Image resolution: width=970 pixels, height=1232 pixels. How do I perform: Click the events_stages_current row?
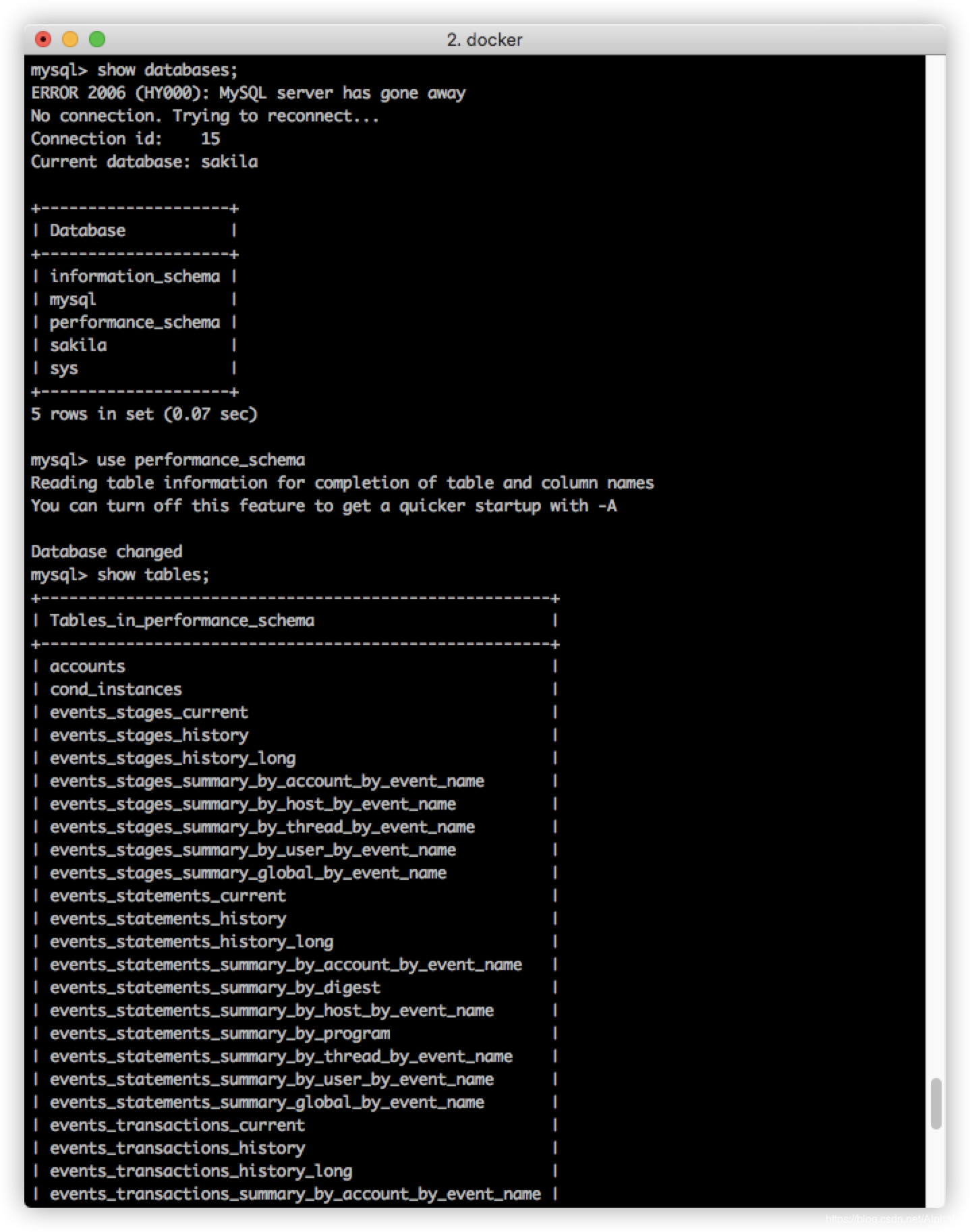(295, 712)
